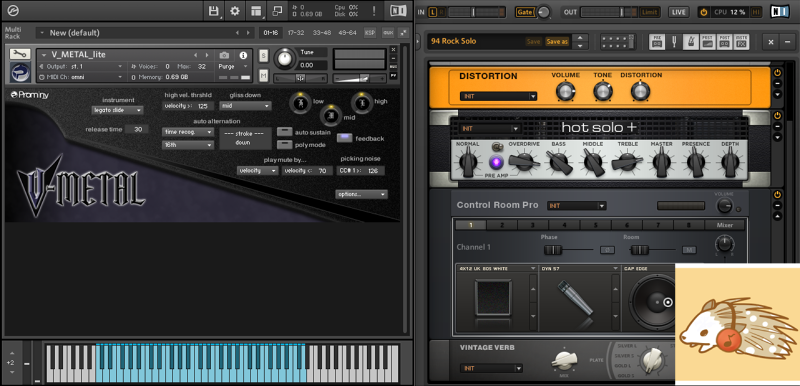
Task: Click the exclamation panic button in Kontakt
Action: [373, 11]
